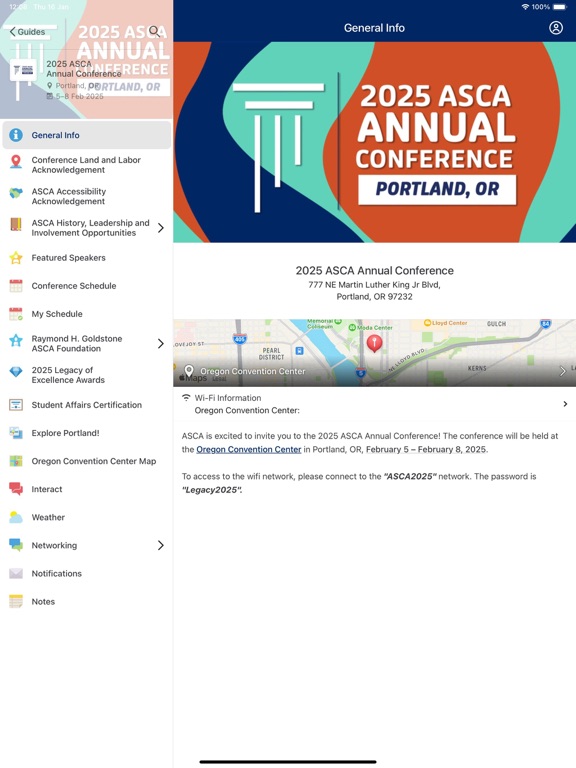576x768 pixels.
Task: Click the 2025 ASCA Annual Conference banner image
Action: 375,142
